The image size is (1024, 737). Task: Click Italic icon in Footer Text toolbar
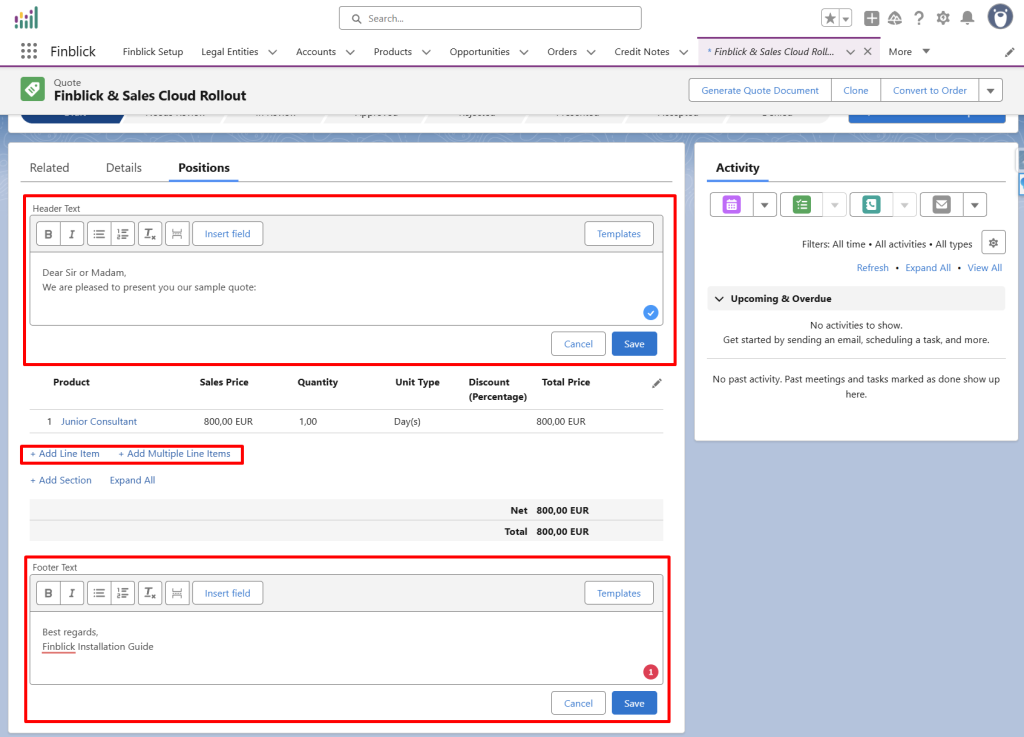(x=72, y=593)
